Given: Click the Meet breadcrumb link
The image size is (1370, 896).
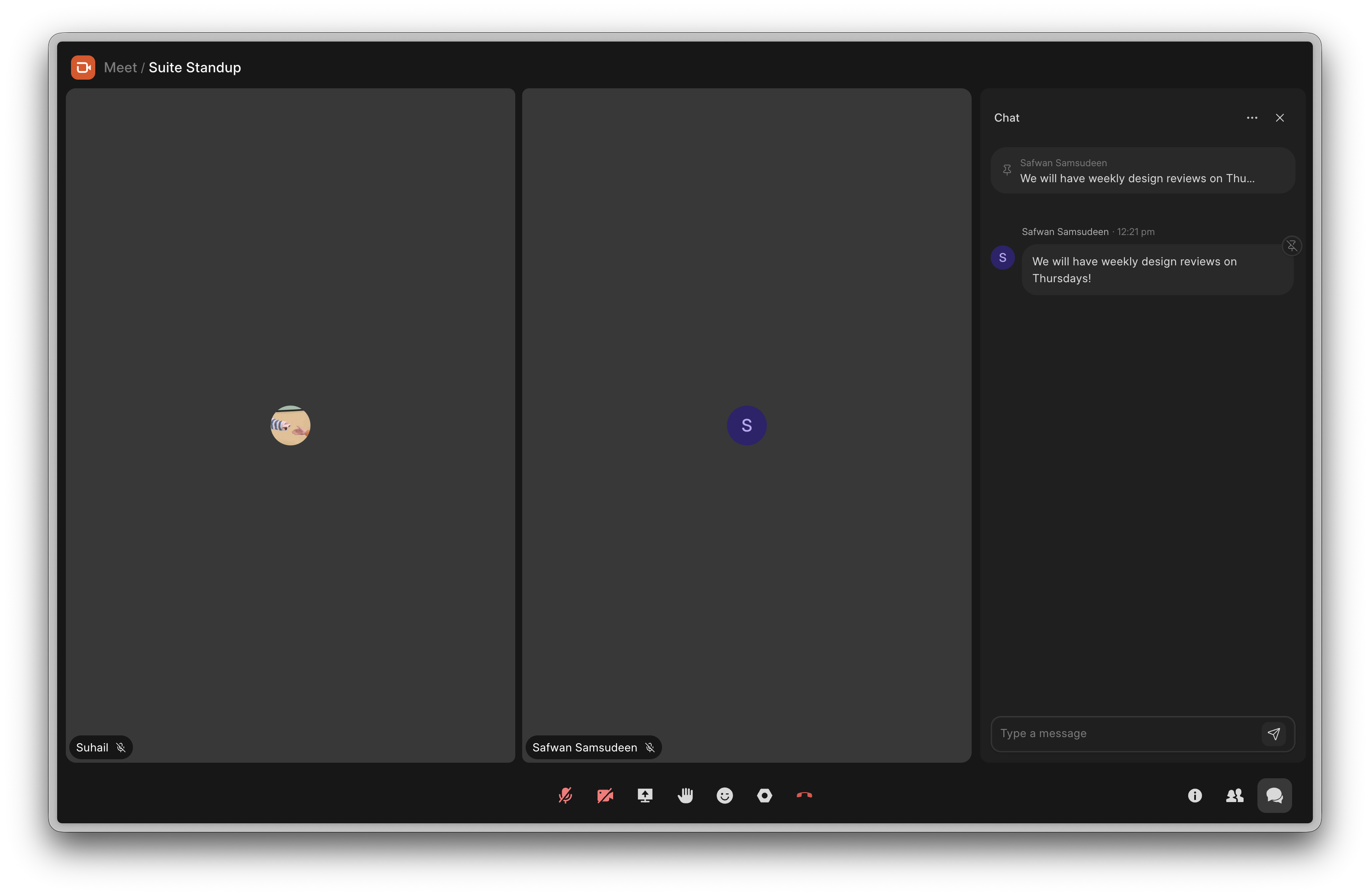Looking at the screenshot, I should point(120,68).
